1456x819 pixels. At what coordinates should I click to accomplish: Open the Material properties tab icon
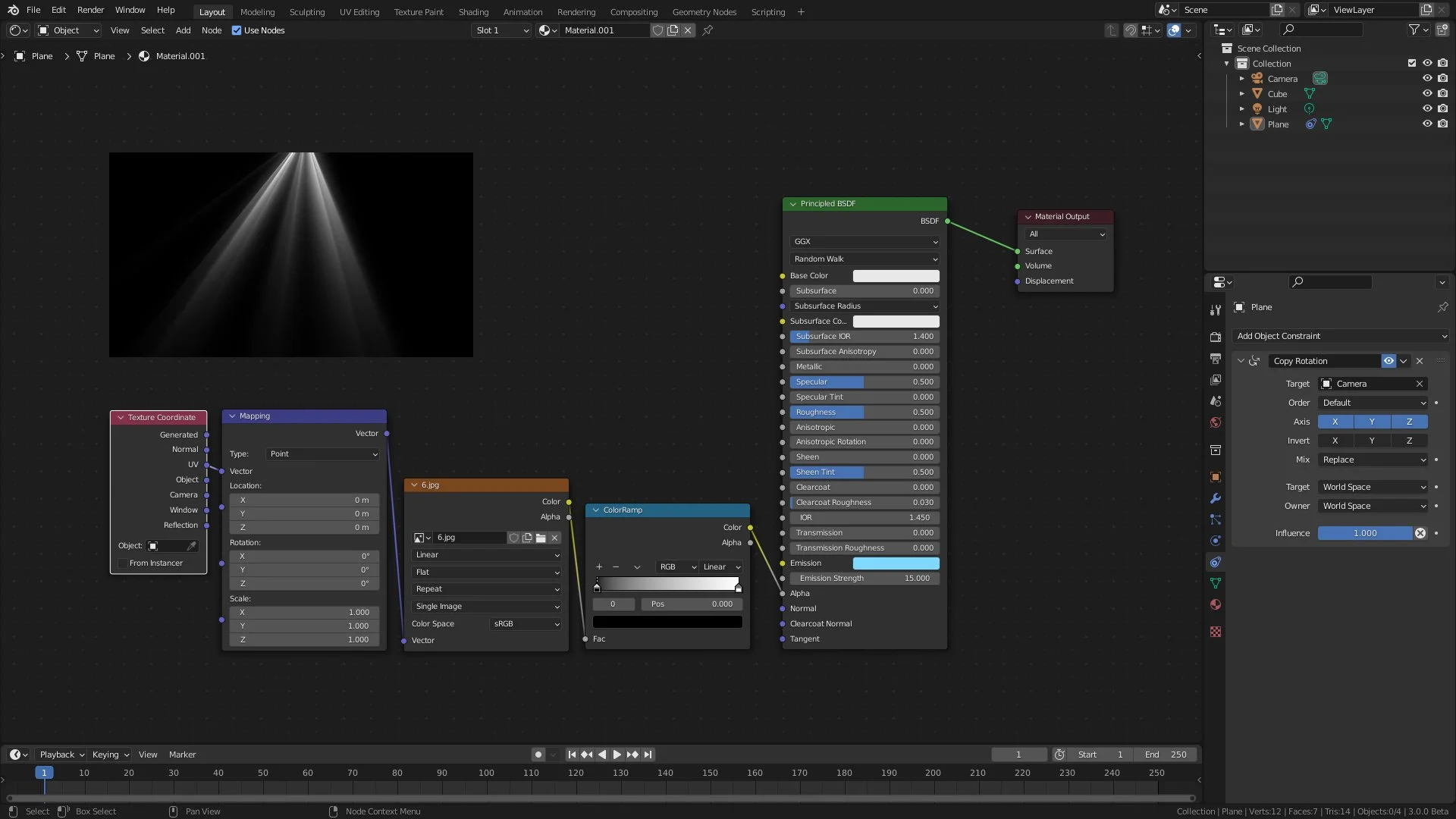[x=1216, y=604]
